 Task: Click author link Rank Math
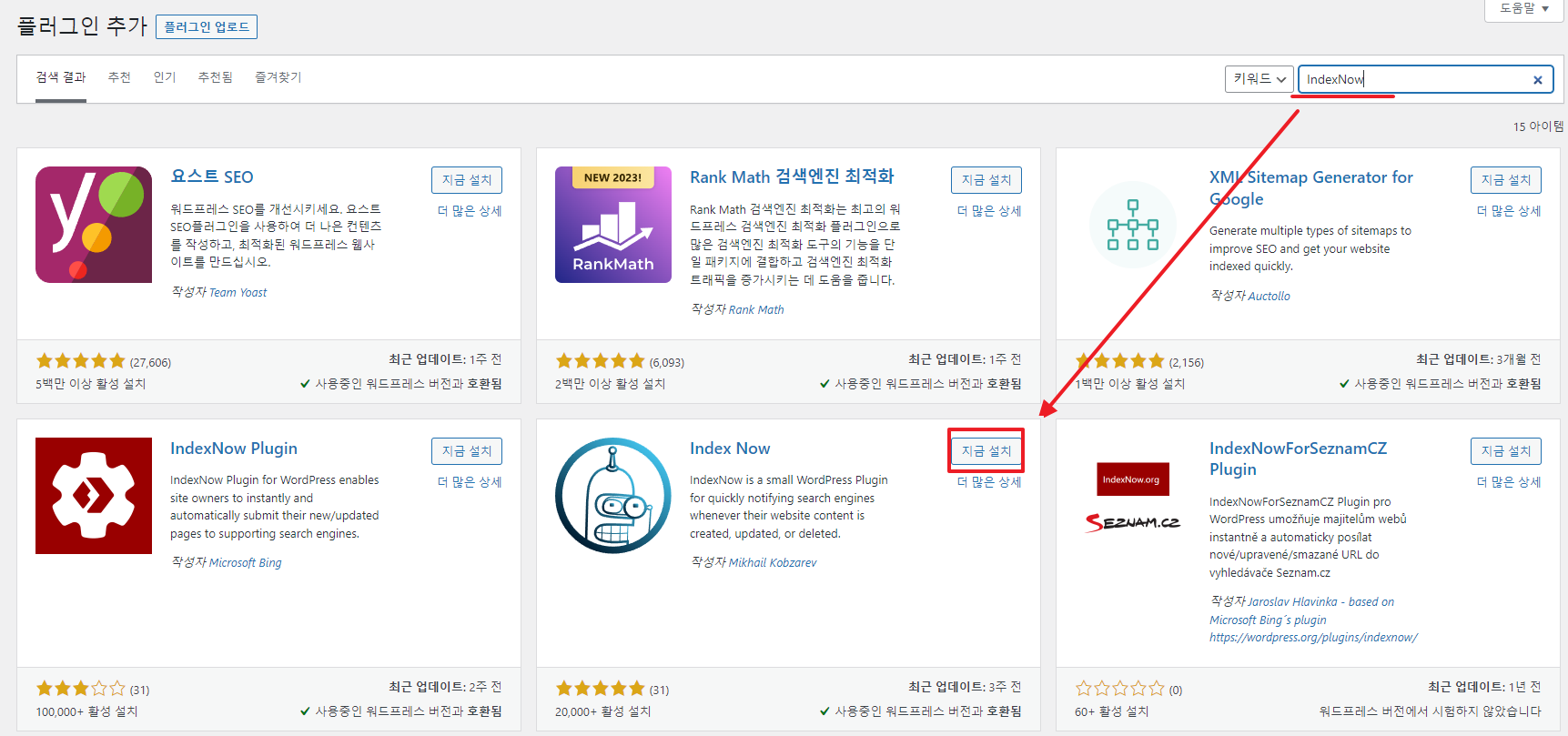(x=756, y=310)
